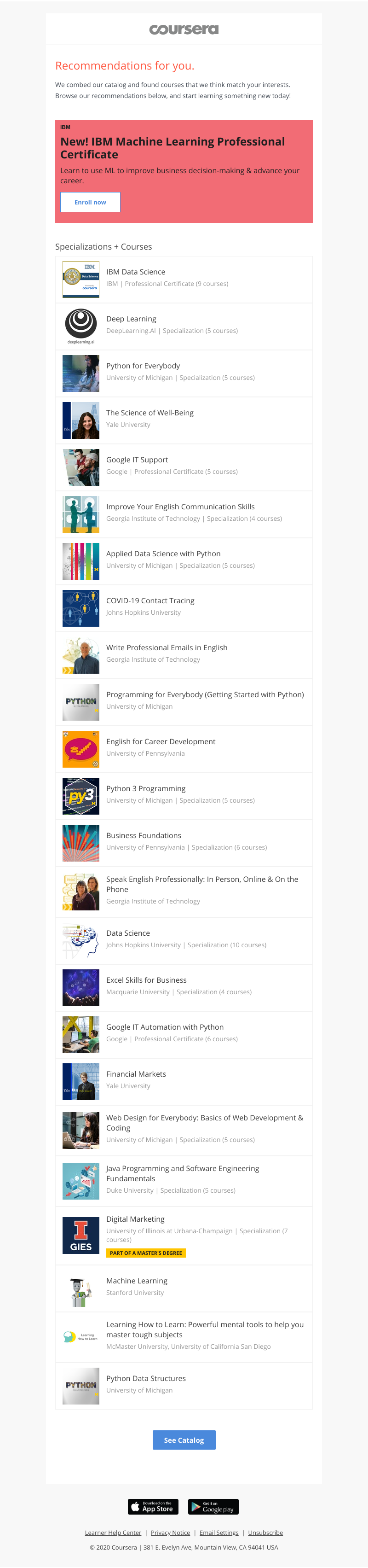The image size is (368, 1568).
Task: Open the Google Play badge
Action: (213, 1506)
